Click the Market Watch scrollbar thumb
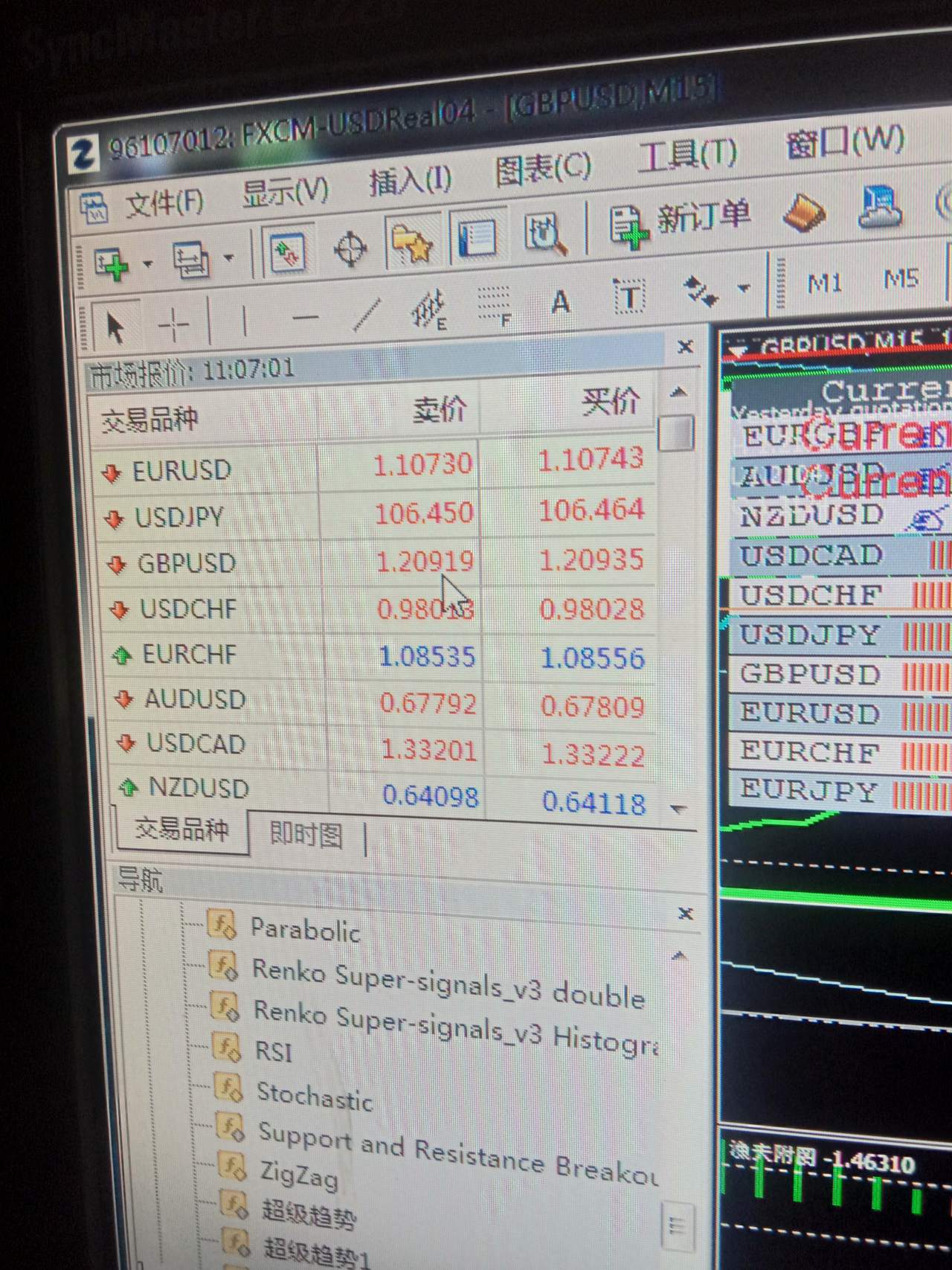Image resolution: width=952 pixels, height=1270 pixels. coord(676,433)
